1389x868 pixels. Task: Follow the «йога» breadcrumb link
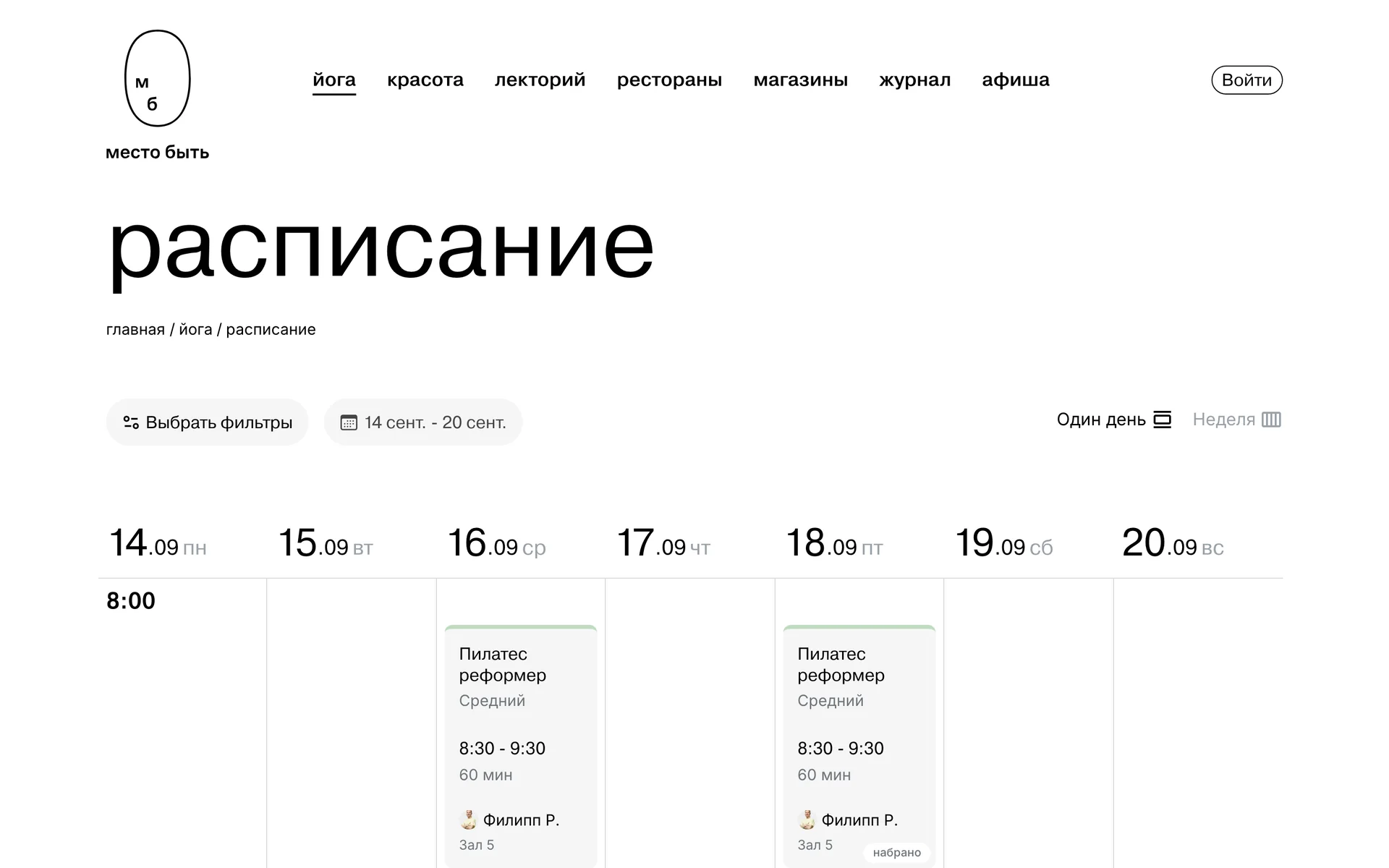point(195,330)
